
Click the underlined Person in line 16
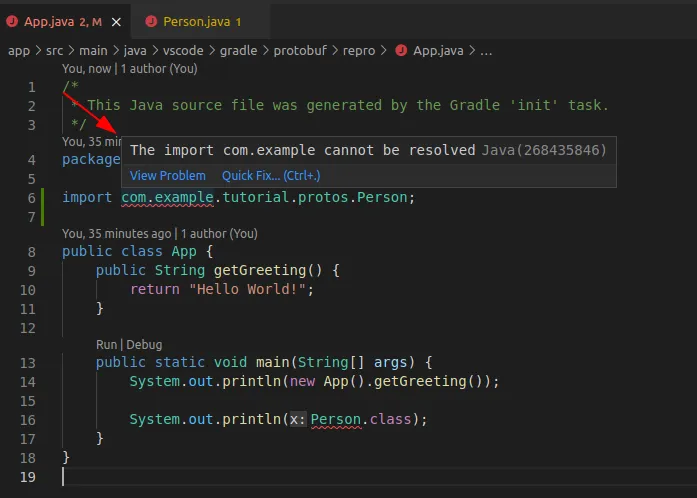336,419
